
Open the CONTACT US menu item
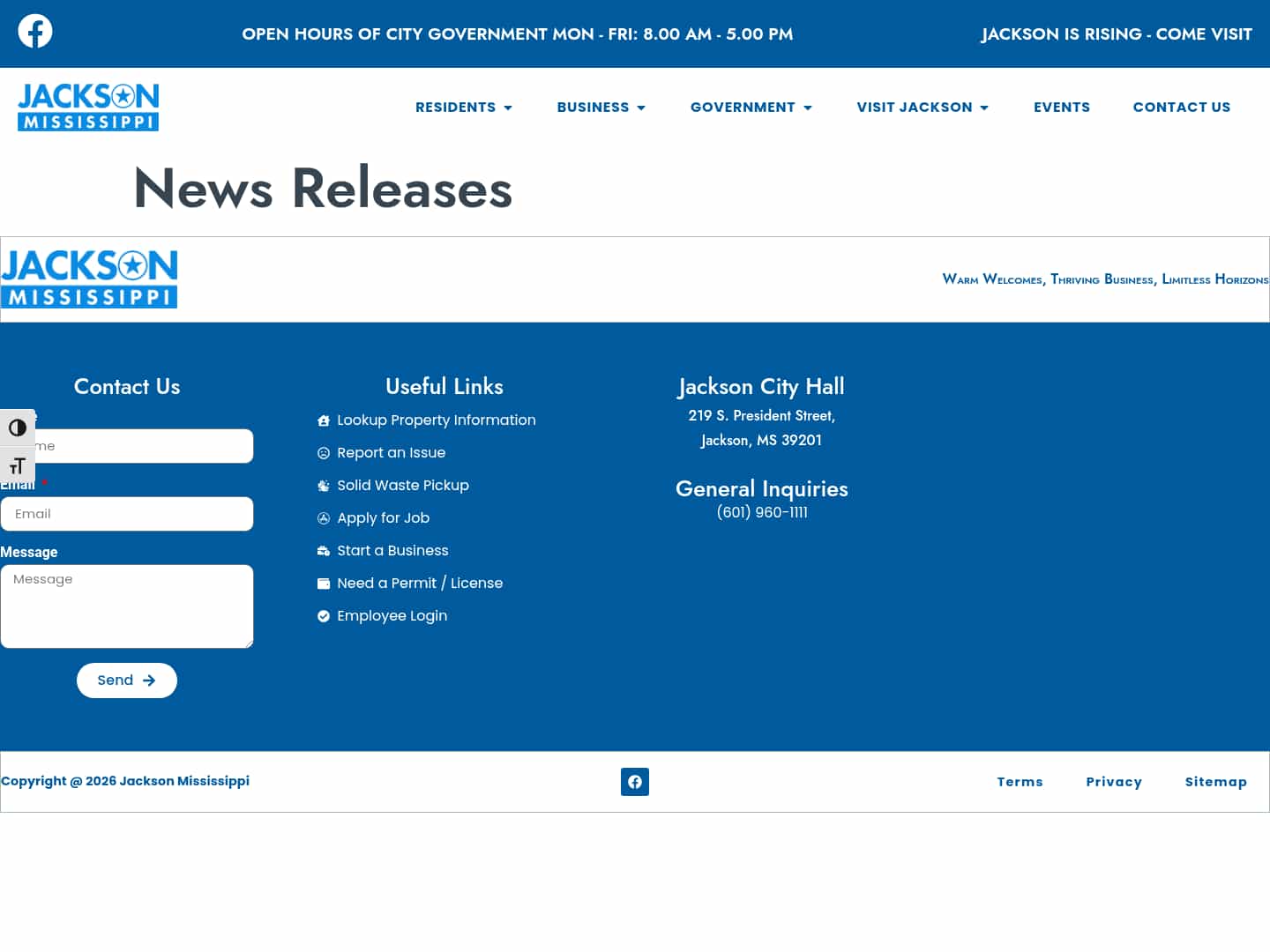click(1182, 107)
